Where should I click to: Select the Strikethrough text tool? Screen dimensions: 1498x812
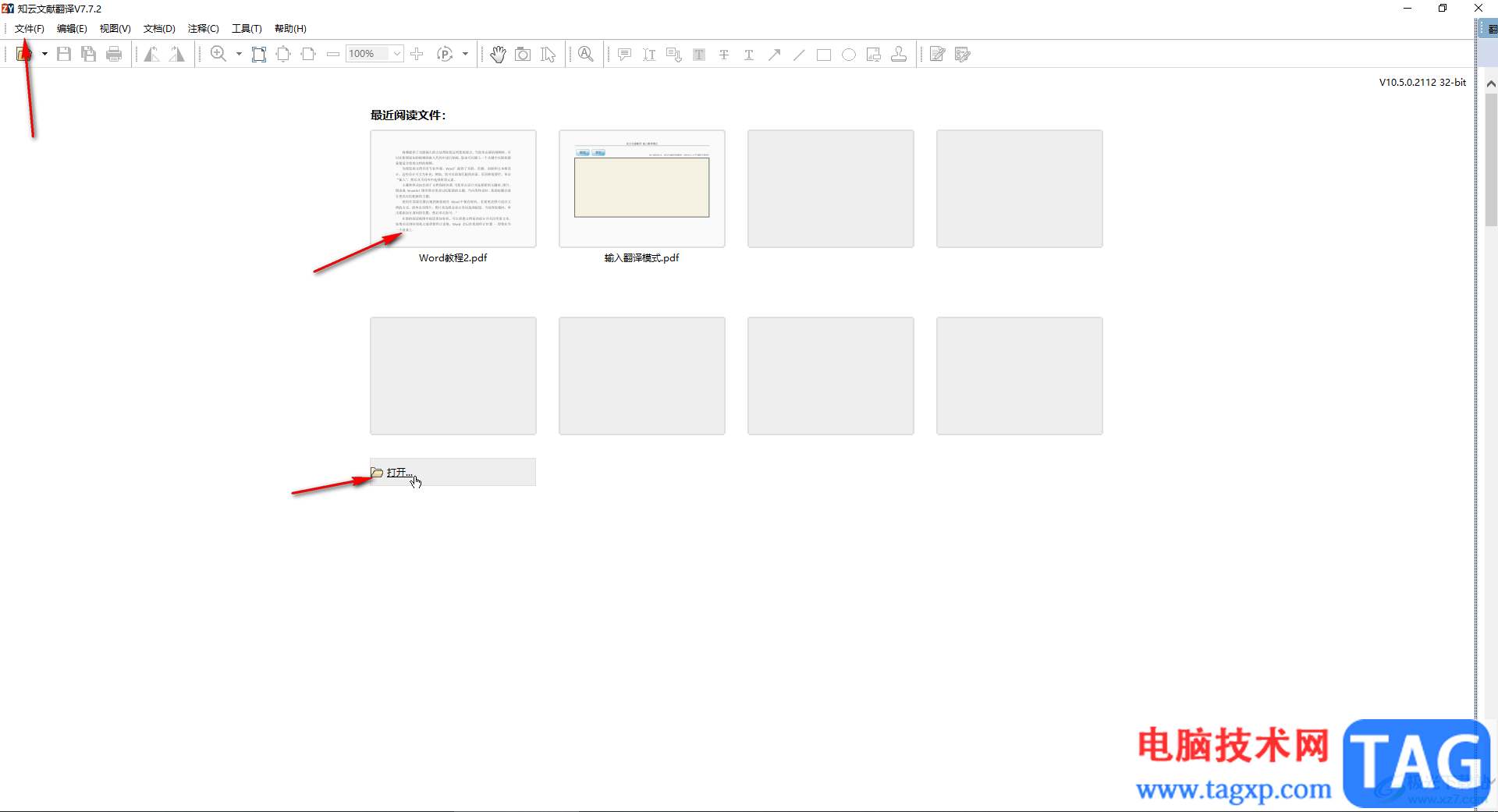point(724,54)
